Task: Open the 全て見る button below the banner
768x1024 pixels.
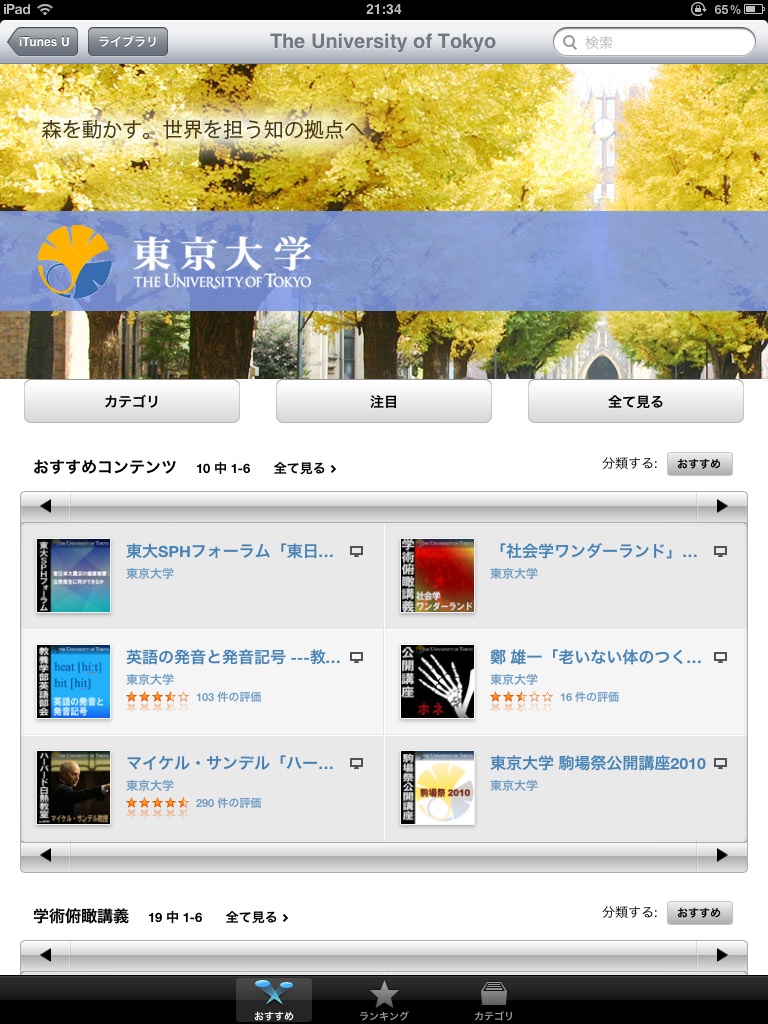Action: [x=635, y=402]
